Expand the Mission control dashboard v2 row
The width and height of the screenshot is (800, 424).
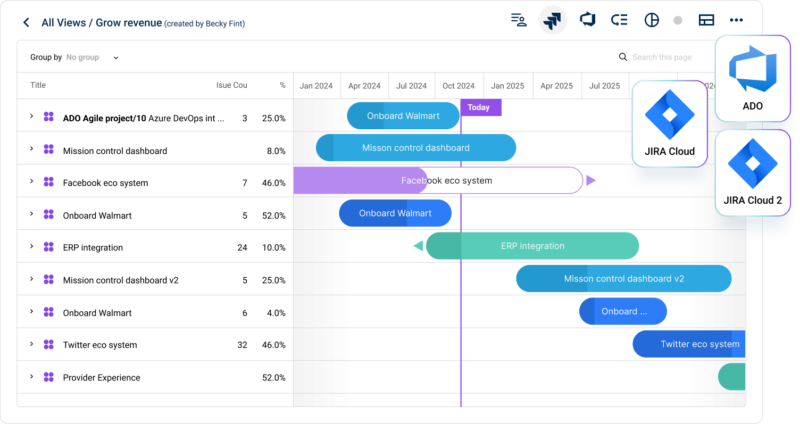pyautogui.click(x=32, y=279)
